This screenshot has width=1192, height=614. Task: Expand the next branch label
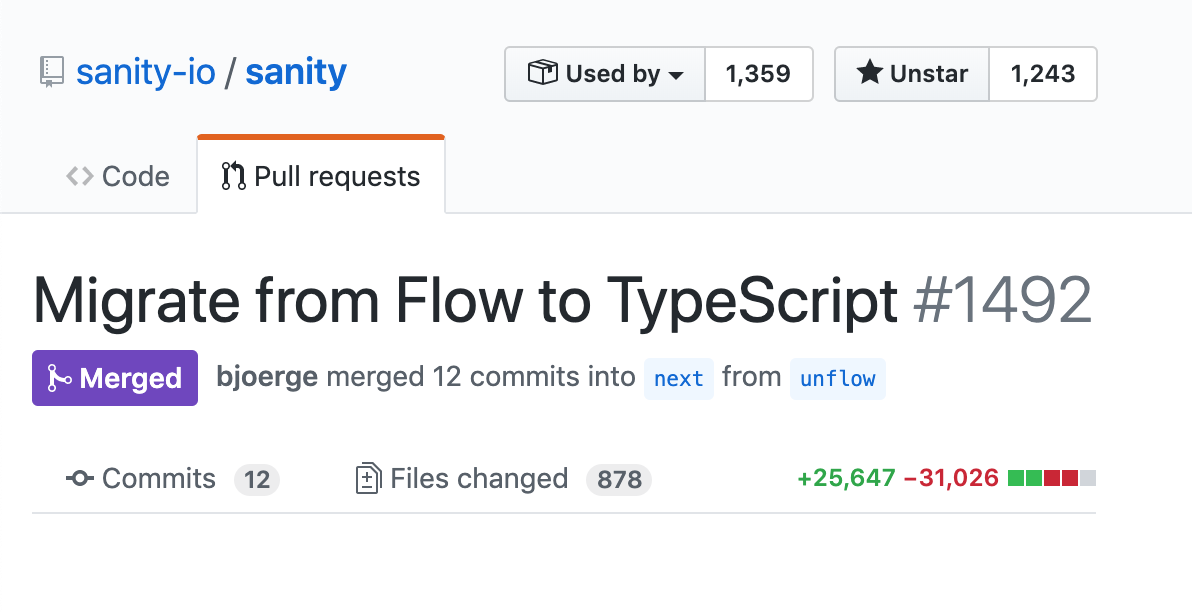[x=678, y=379]
